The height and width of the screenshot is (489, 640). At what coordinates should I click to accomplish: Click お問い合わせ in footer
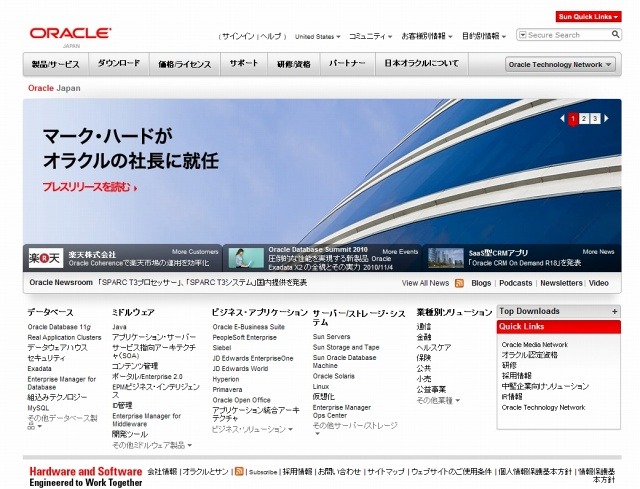[x=339, y=471]
